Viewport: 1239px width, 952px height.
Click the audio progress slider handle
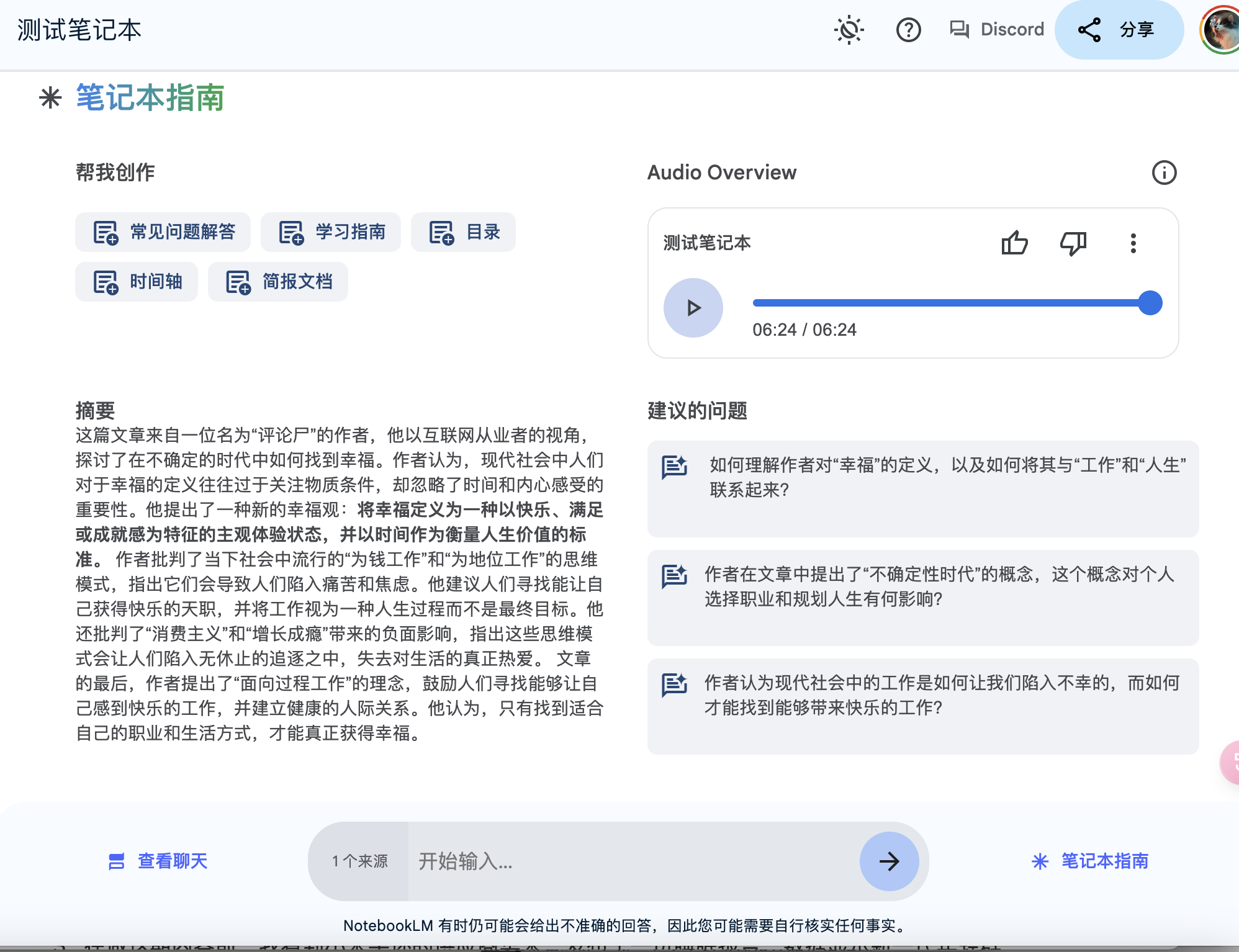click(x=1150, y=303)
